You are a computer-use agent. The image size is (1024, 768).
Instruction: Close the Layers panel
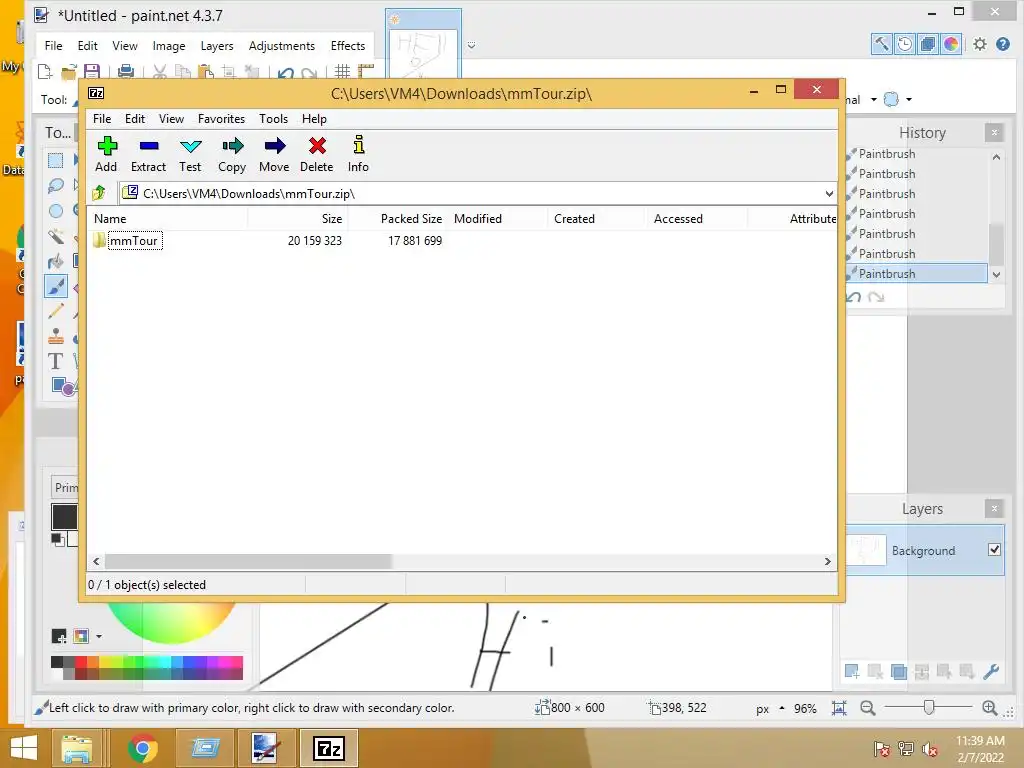(x=994, y=508)
